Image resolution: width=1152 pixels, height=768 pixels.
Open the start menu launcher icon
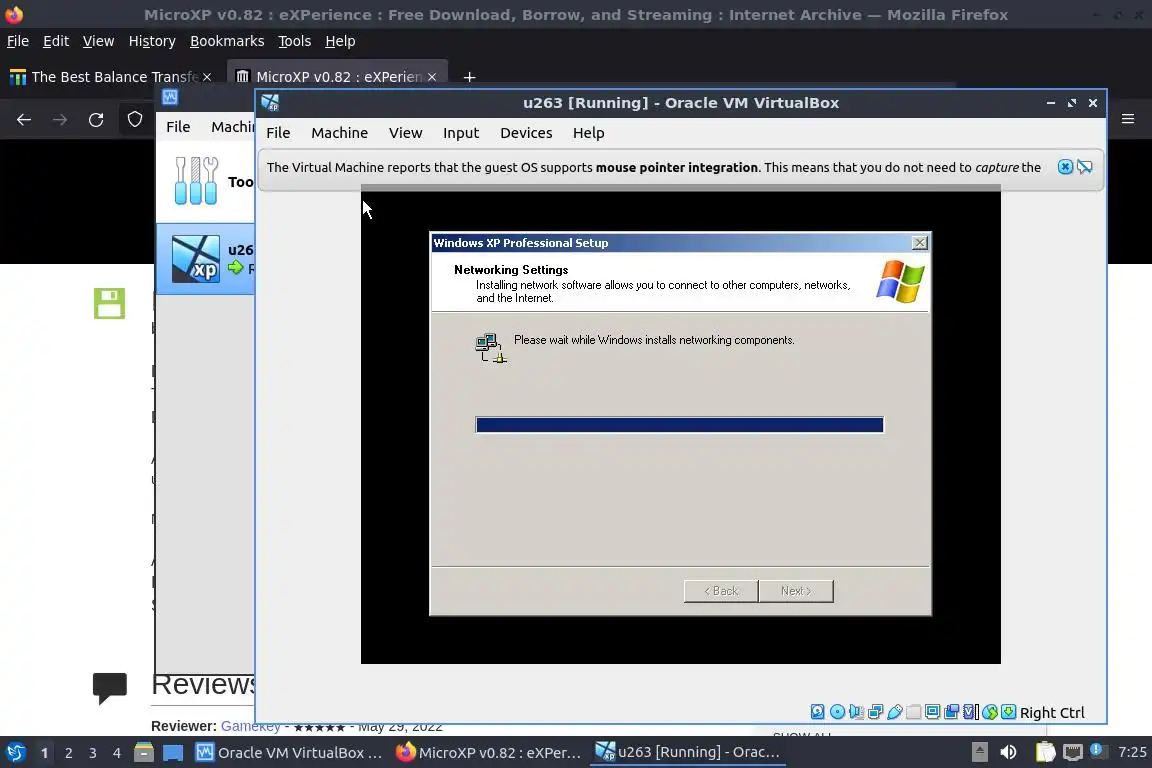15,753
